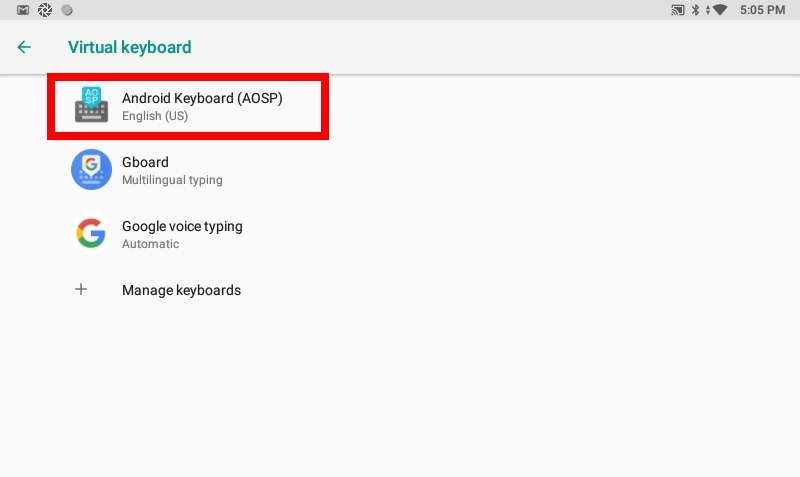Open the Android Keyboard (AOSP) icon
800x477 pixels.
point(91,105)
